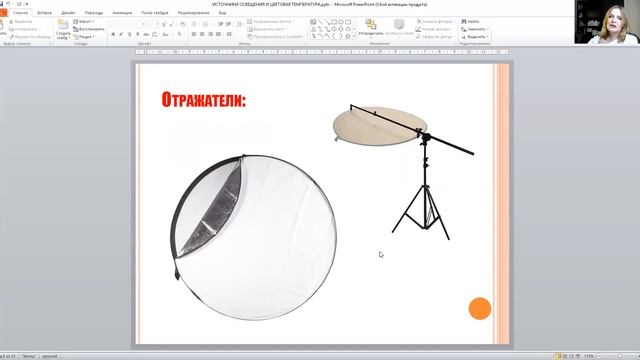This screenshot has height=360, width=640.
Task: Select the Отражатели title text
Action: (204, 100)
